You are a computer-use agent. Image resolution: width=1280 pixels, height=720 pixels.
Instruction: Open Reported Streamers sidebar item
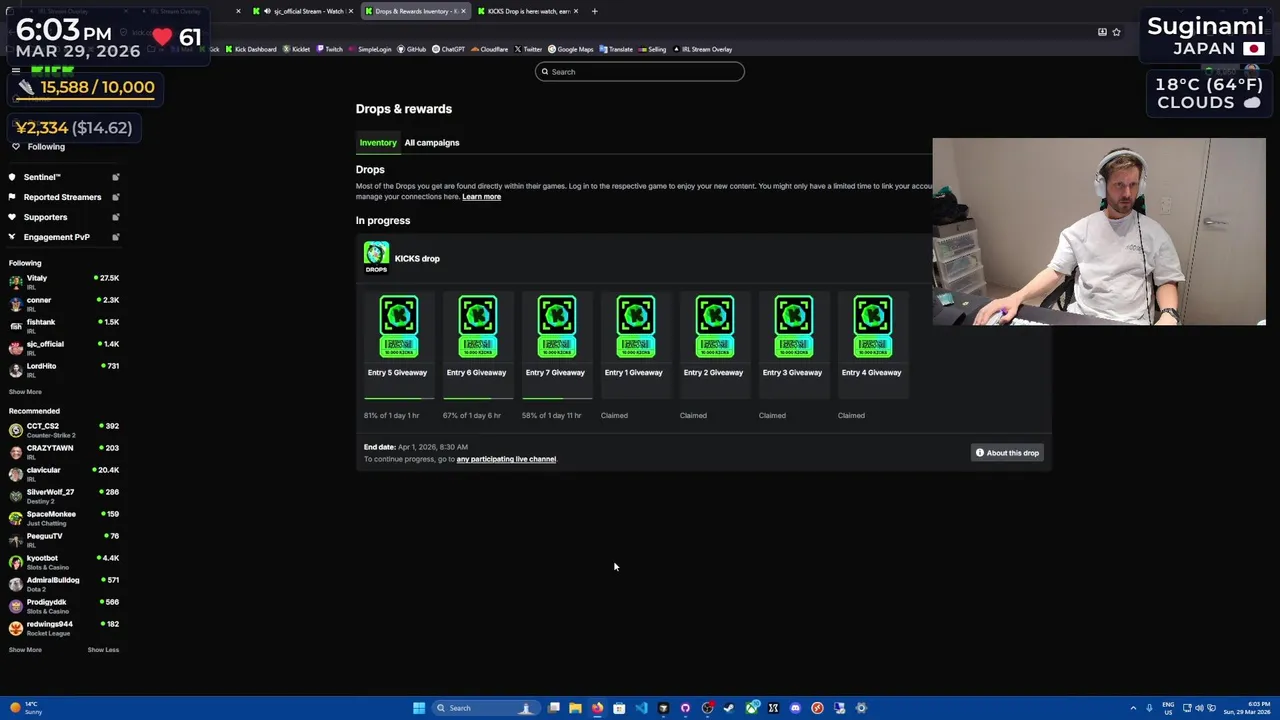64,197
